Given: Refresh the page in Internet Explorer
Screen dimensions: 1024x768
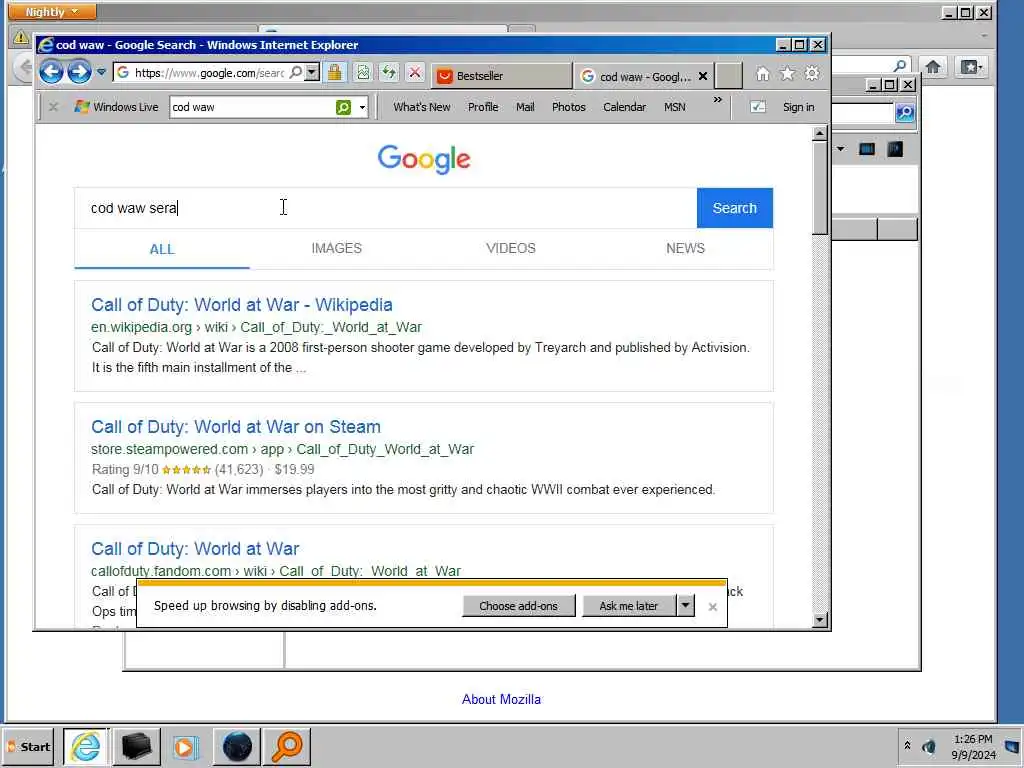Looking at the screenshot, I should (389, 72).
